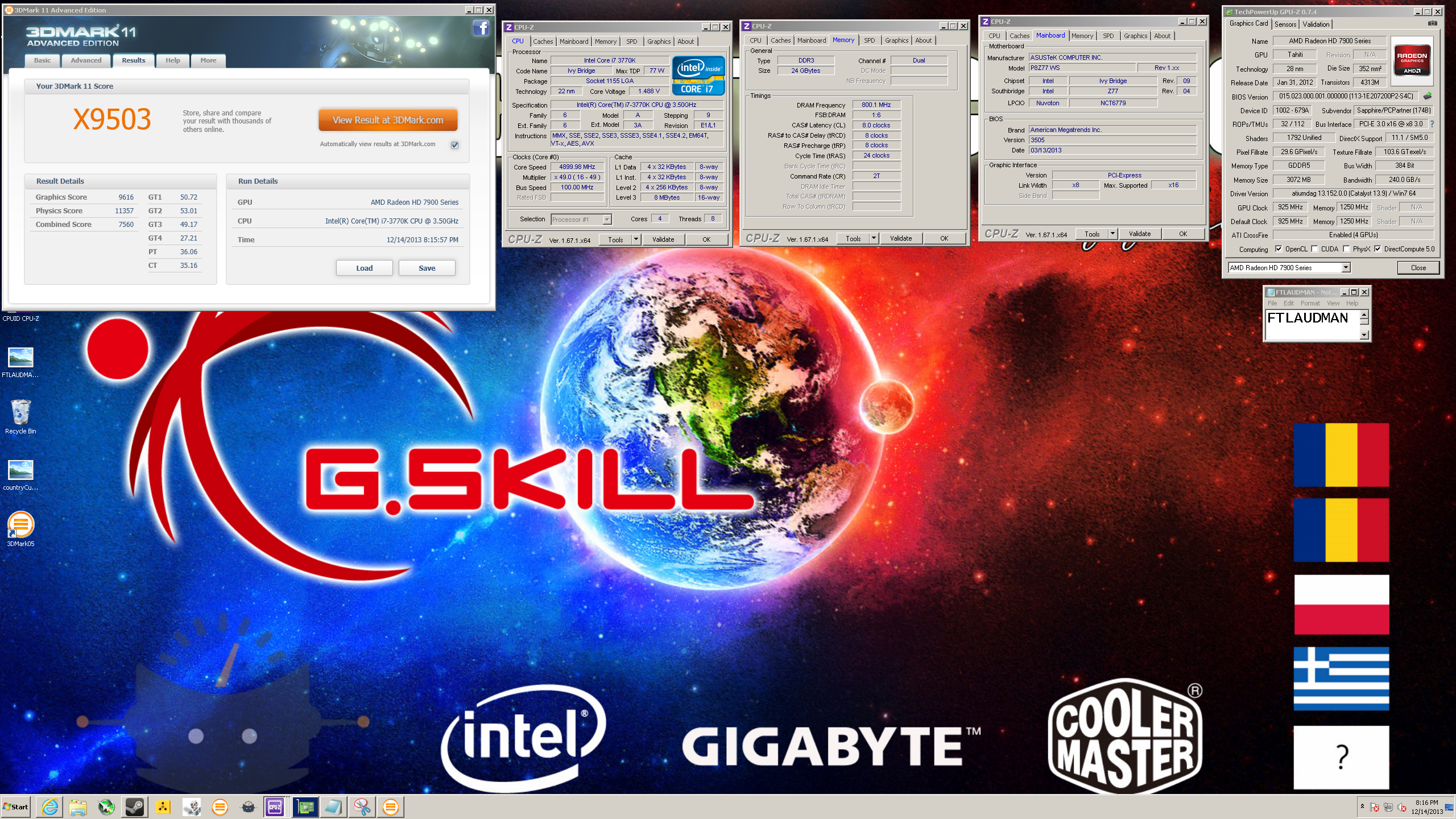Screen dimensions: 1456x819
Task: Toggle the CUDA checkbox in GPU-Z
Action: click(1314, 249)
